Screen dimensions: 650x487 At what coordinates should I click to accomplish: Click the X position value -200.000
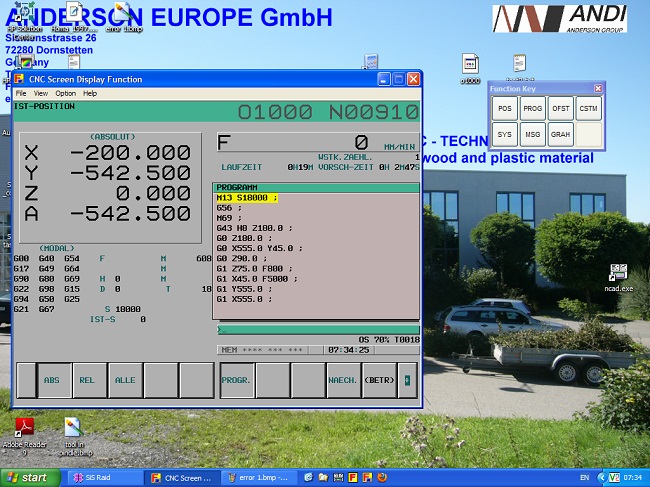[x=130, y=153]
